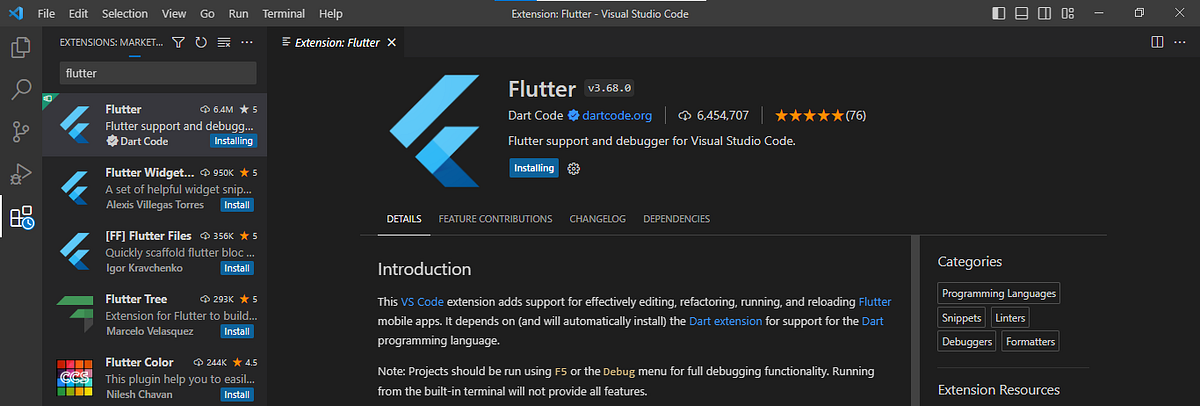Open the Dart programming language link
Image resolution: width=1200 pixels, height=406 pixels.
coord(872,321)
